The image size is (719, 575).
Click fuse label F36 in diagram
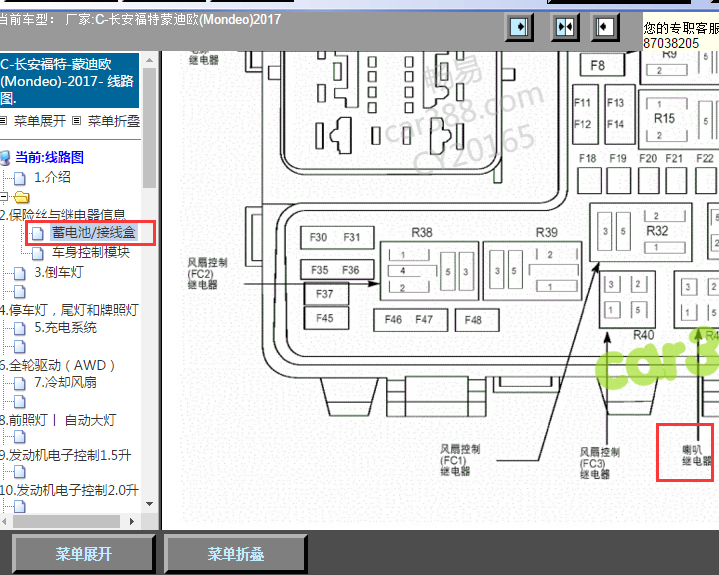coord(351,270)
